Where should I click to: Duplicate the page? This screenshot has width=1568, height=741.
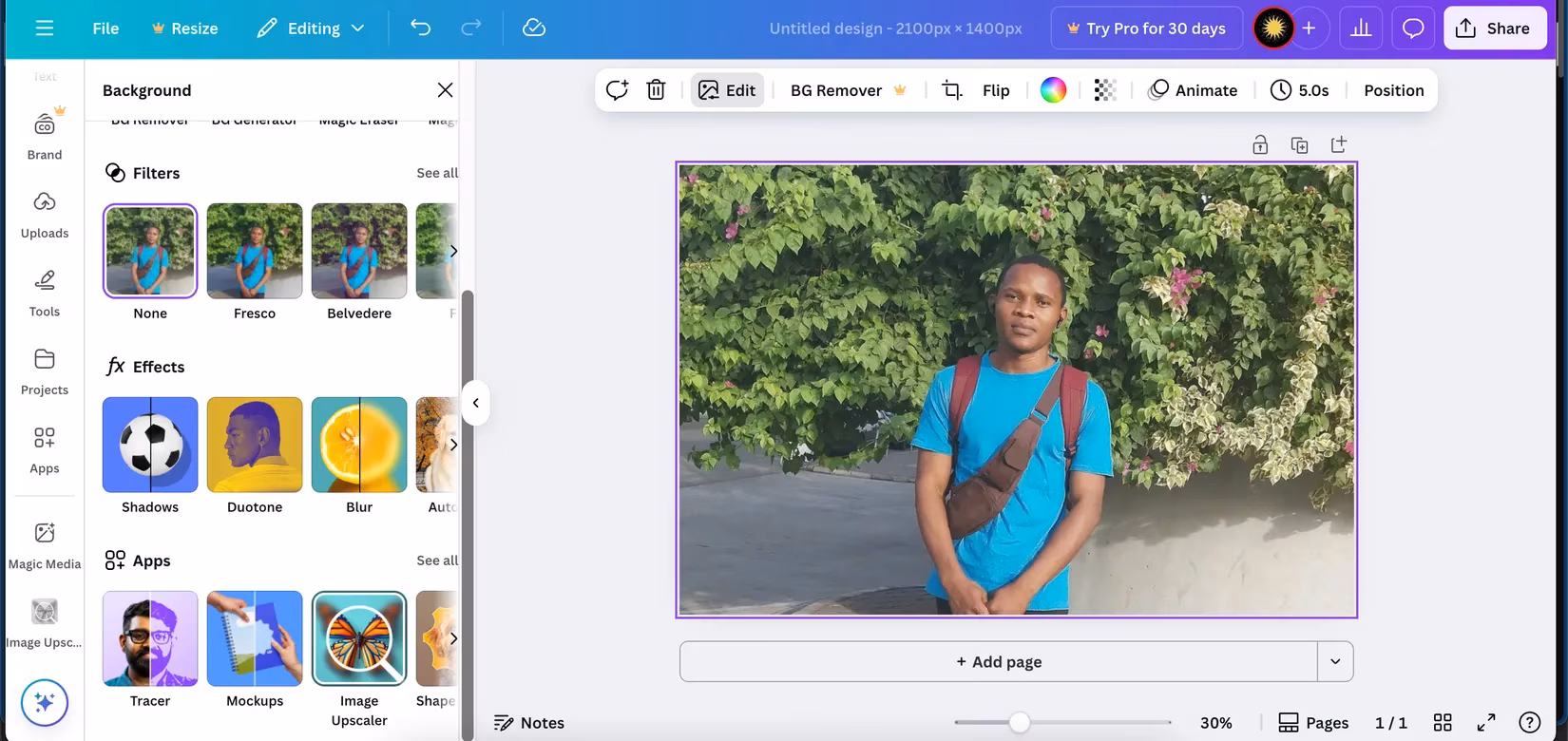[1299, 144]
